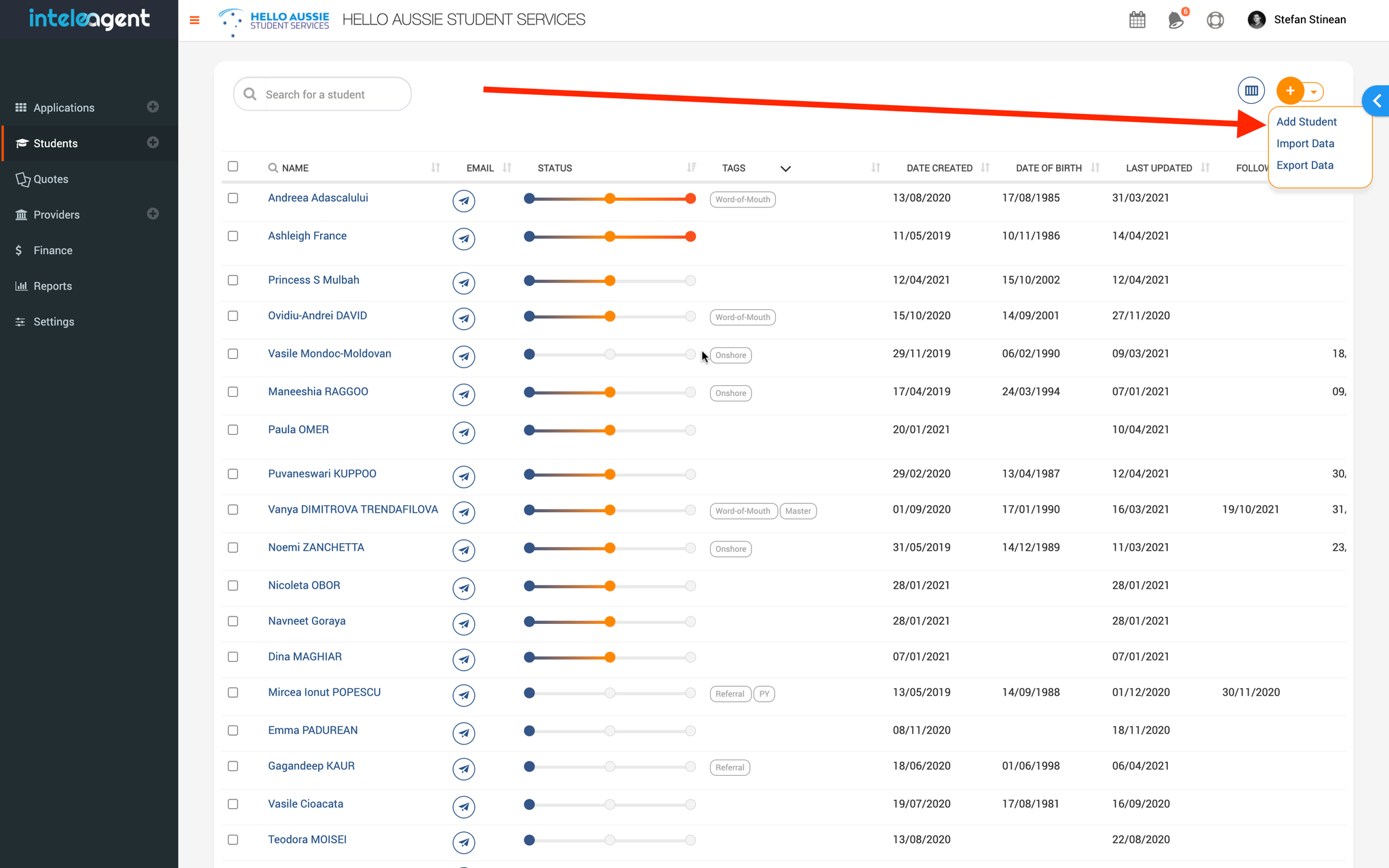Tick checkbox for Ashleigh France
Image resolution: width=1389 pixels, height=868 pixels.
pyautogui.click(x=233, y=236)
